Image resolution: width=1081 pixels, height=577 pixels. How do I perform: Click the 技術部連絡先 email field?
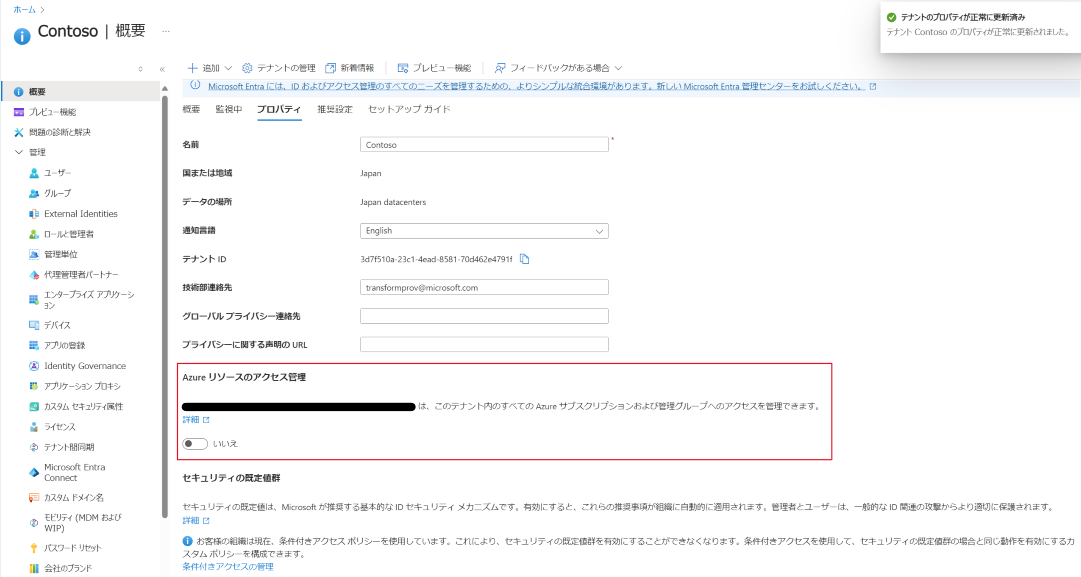(484, 287)
